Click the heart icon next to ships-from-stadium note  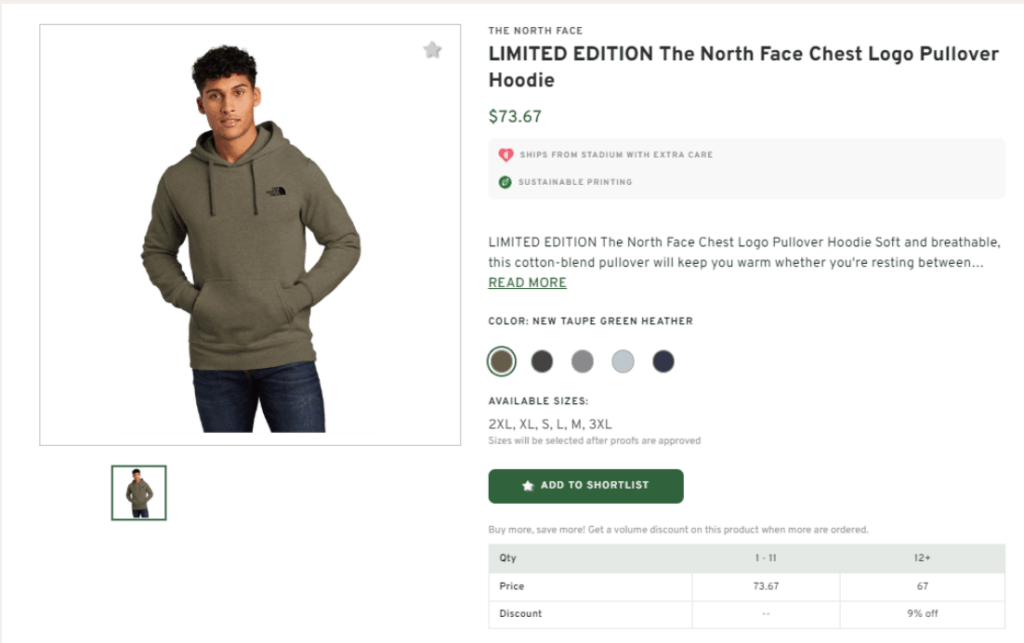(x=504, y=155)
